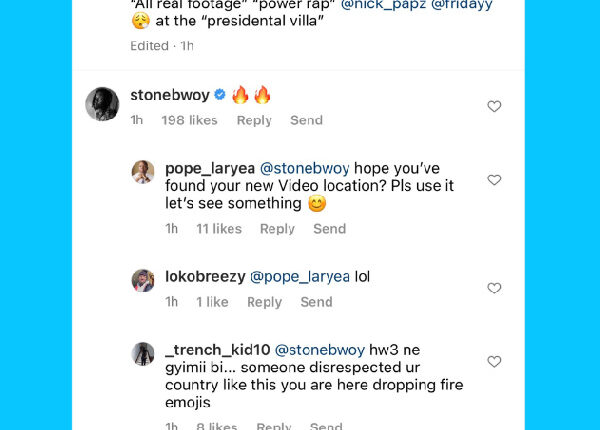The width and height of the screenshot is (600, 430).
Task: Like lokobreezy's lol comment
Action: (494, 288)
